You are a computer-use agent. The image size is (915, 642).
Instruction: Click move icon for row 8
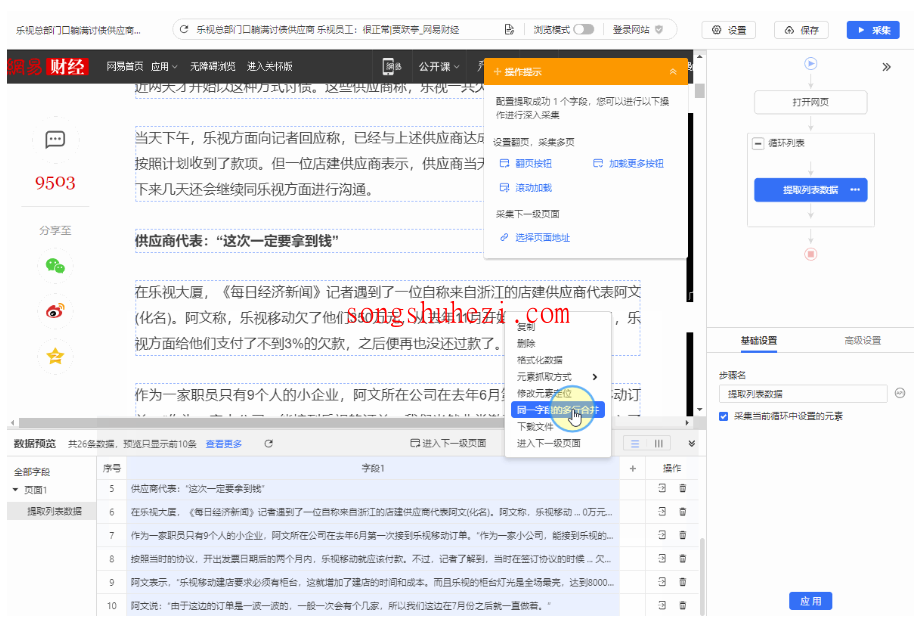pos(662,558)
